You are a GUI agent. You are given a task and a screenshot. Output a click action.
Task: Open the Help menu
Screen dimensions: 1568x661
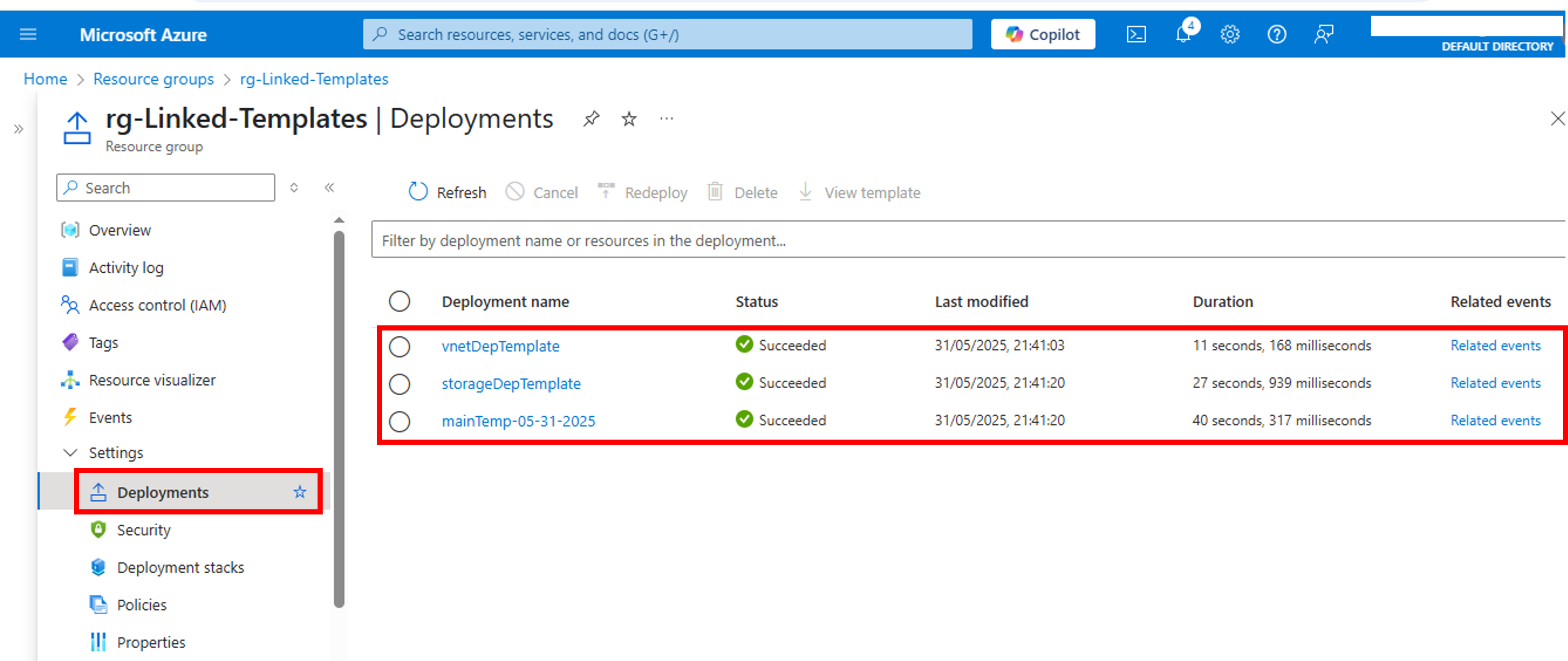click(1276, 34)
